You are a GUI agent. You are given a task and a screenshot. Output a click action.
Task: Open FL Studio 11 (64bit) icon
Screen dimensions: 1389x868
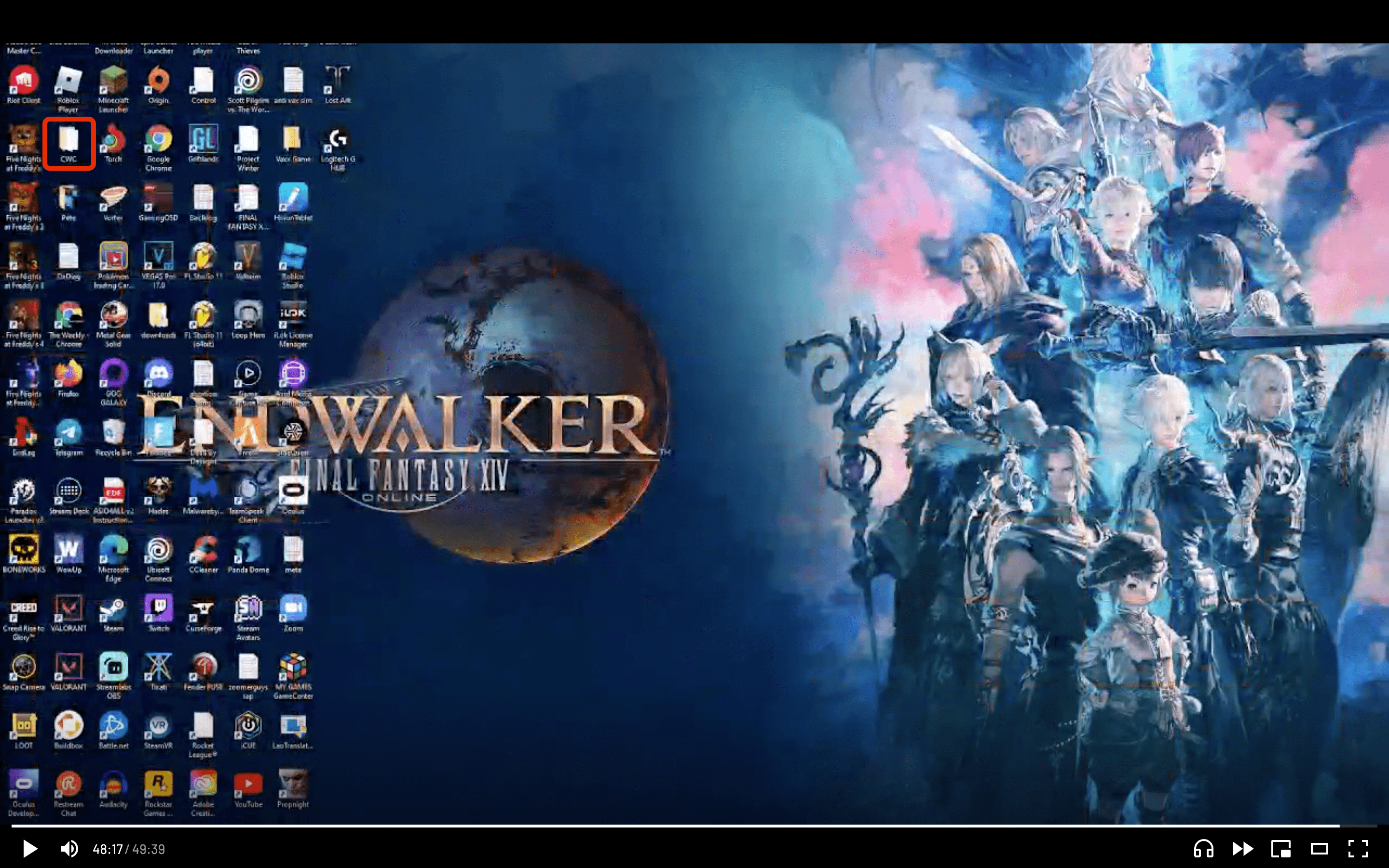pyautogui.click(x=203, y=325)
